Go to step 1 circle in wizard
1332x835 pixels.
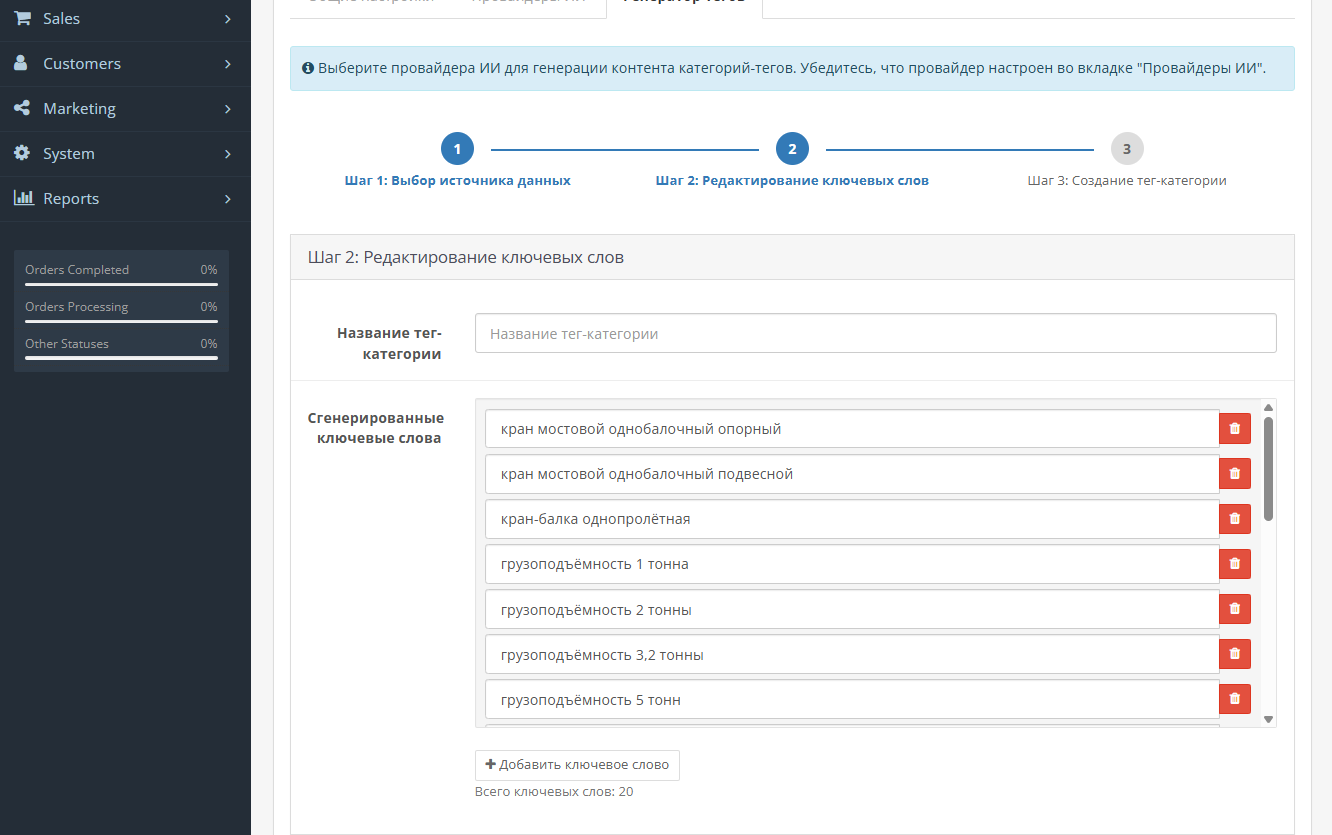(x=457, y=149)
